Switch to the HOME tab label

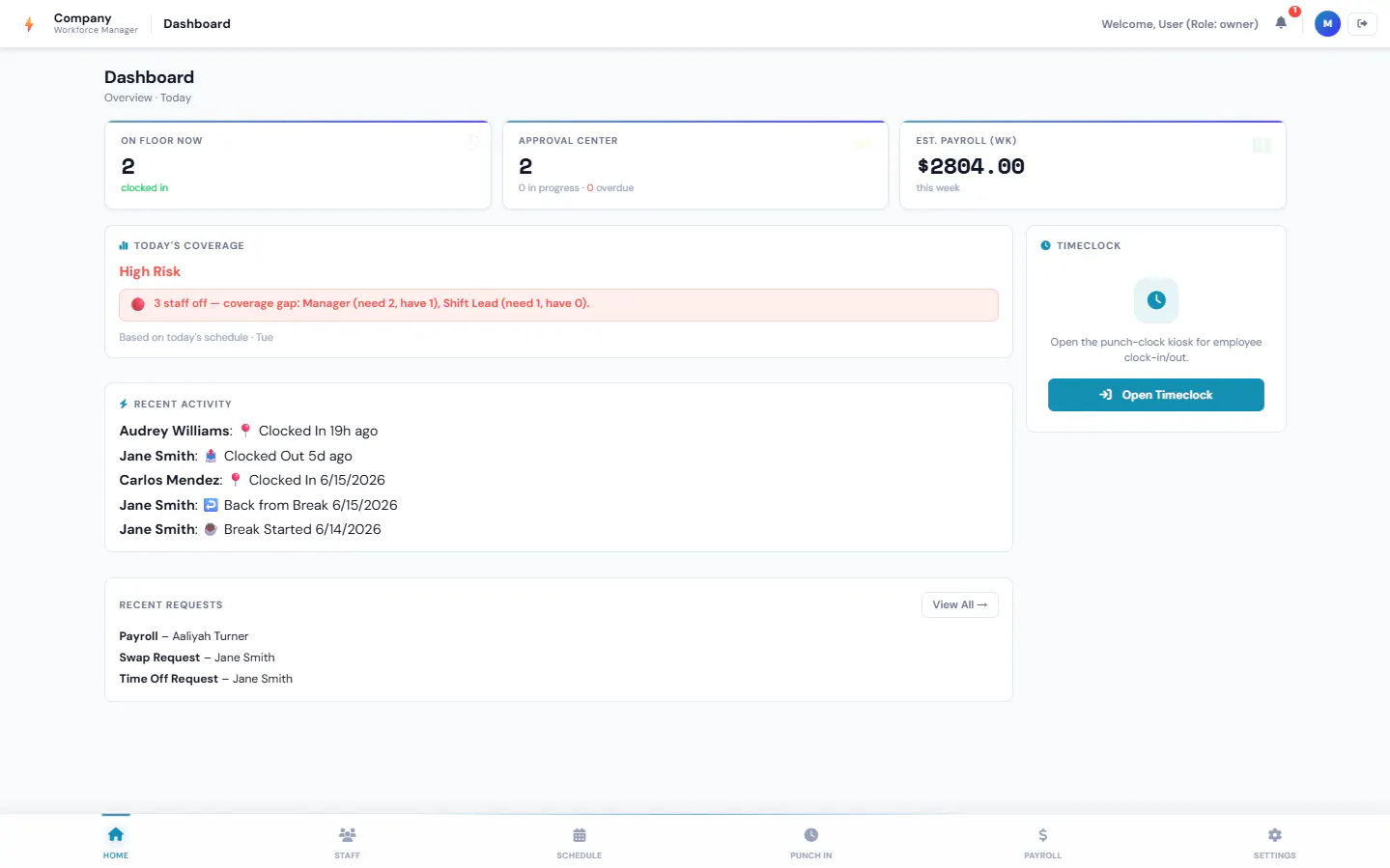116,855
